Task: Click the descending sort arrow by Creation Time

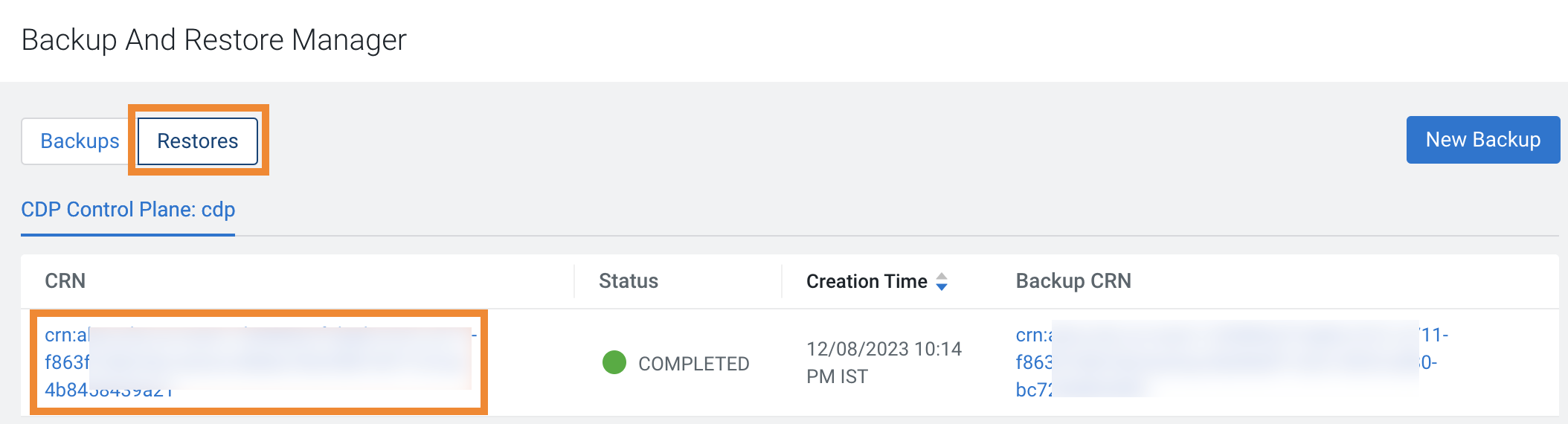Action: tap(942, 287)
